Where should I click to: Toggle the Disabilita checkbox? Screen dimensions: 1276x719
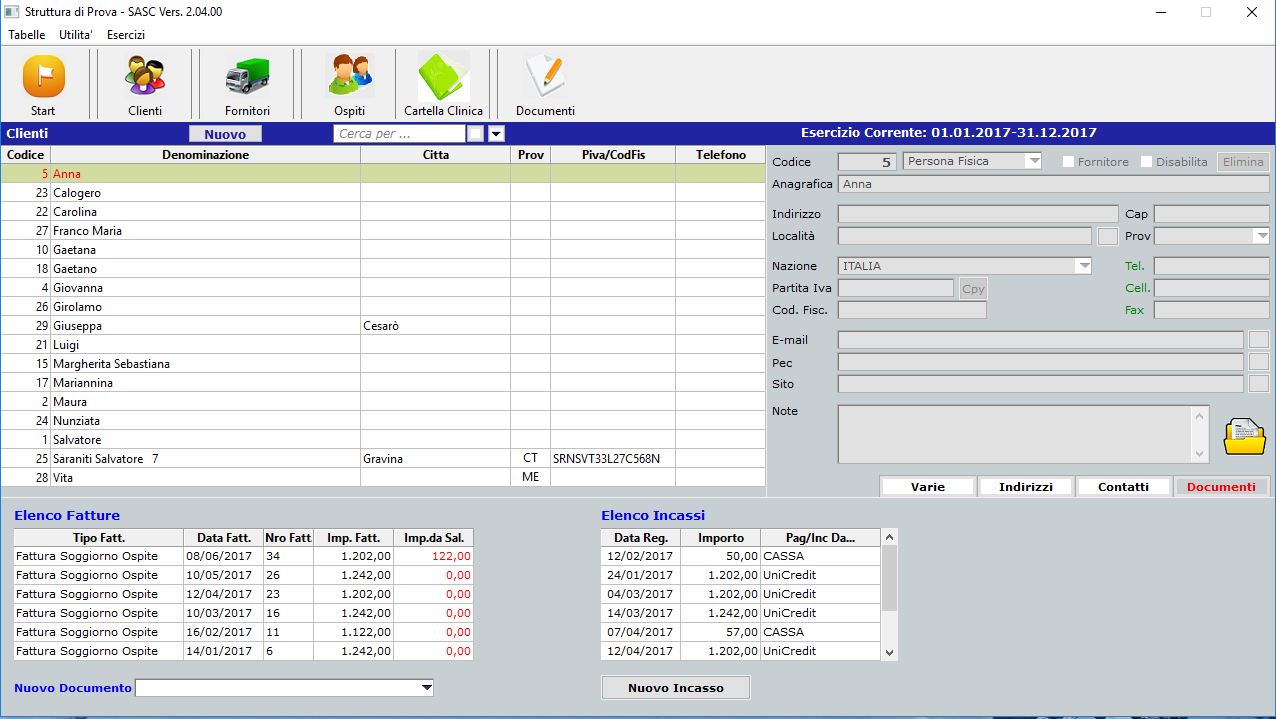(x=1146, y=162)
